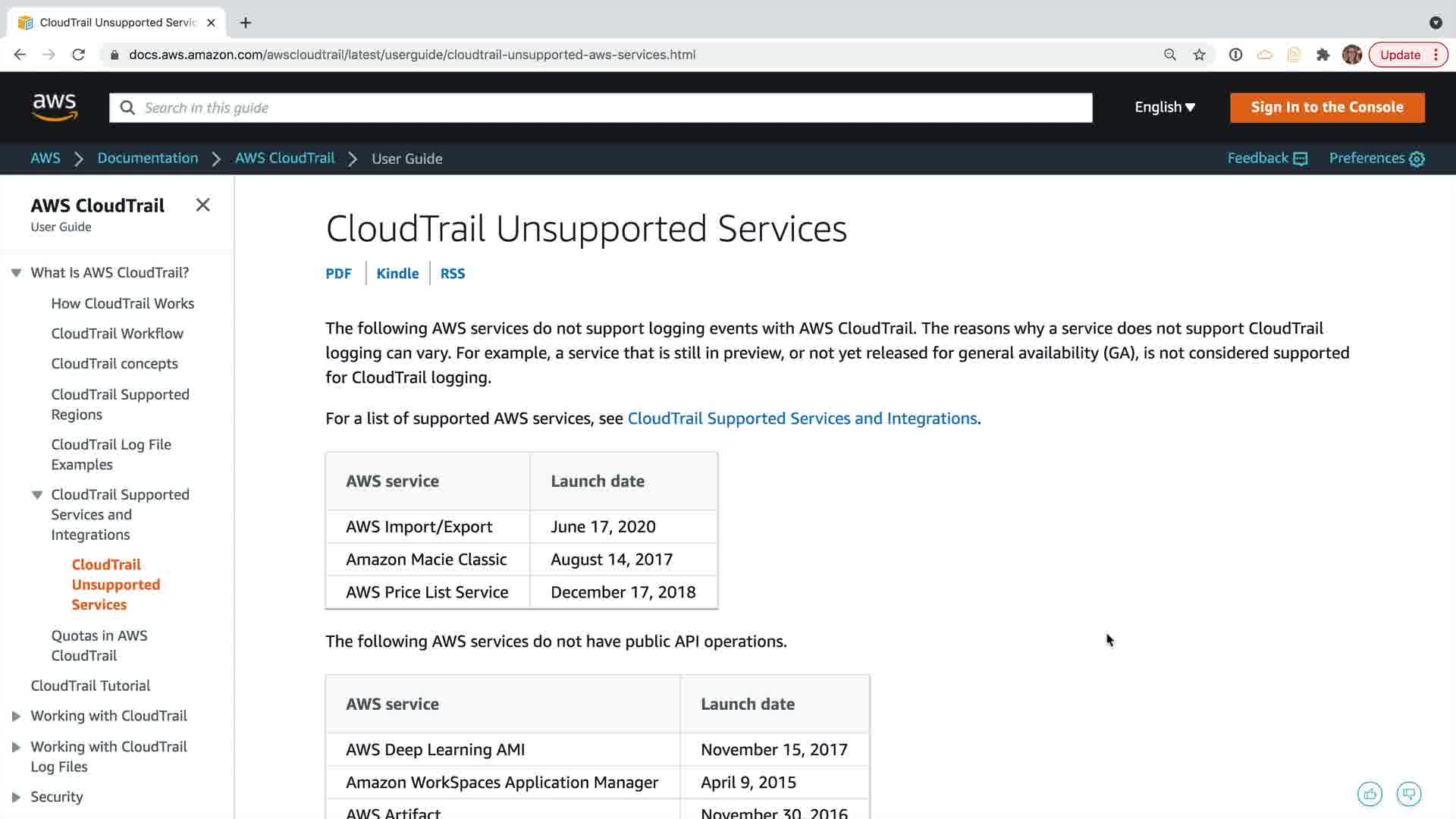Open the Feedback form
The width and height of the screenshot is (1456, 819).
click(x=1267, y=158)
